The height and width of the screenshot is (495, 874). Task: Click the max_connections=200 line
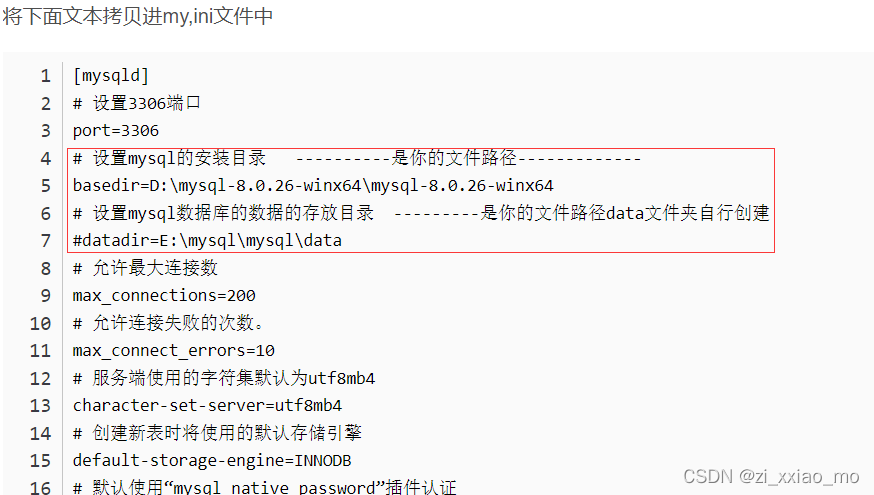point(164,295)
